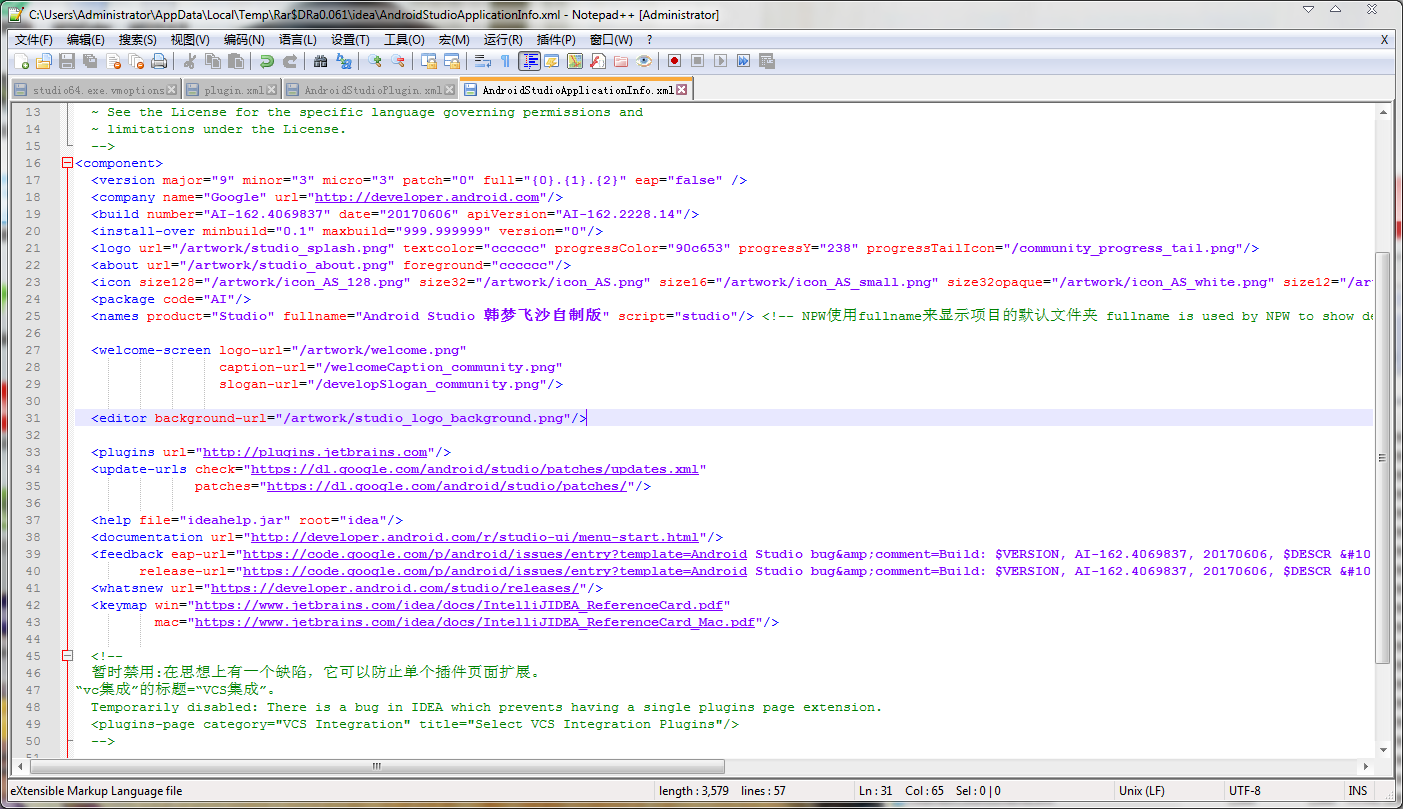Zoom out using toolbar magnifier
The height and width of the screenshot is (809, 1403).
tap(398, 62)
